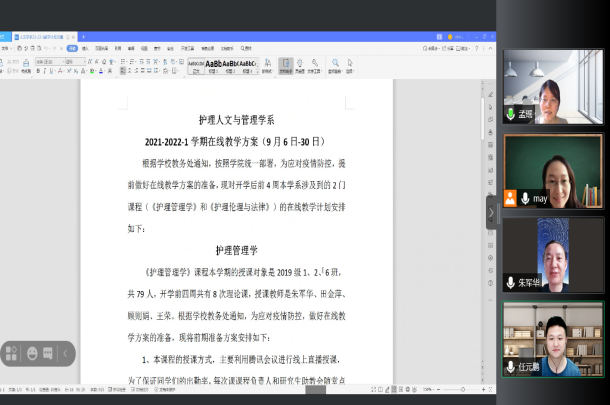The width and height of the screenshot is (610, 405).
Task: Click the Italic formatting icon
Action: click(x=46, y=72)
